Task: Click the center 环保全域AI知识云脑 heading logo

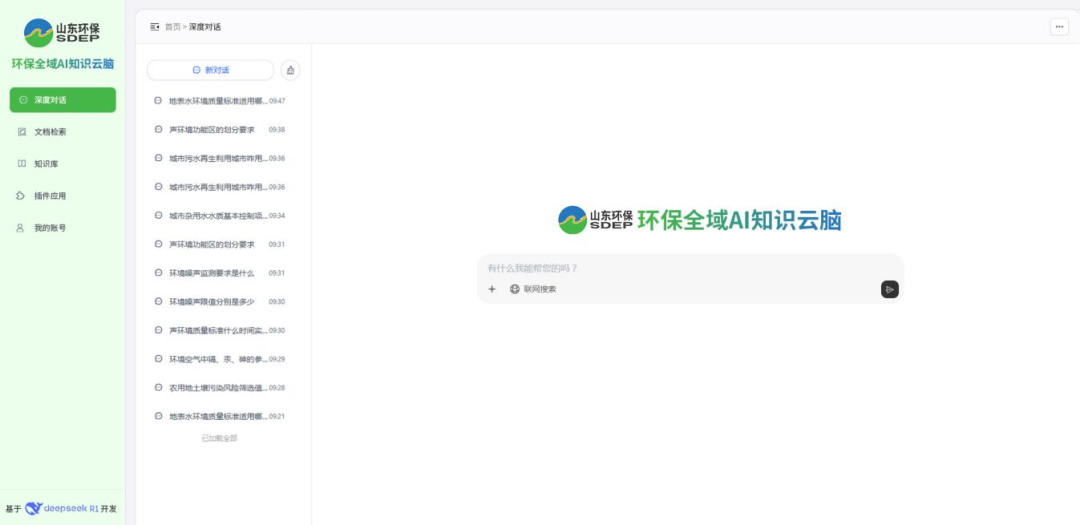Action: [x=700, y=220]
